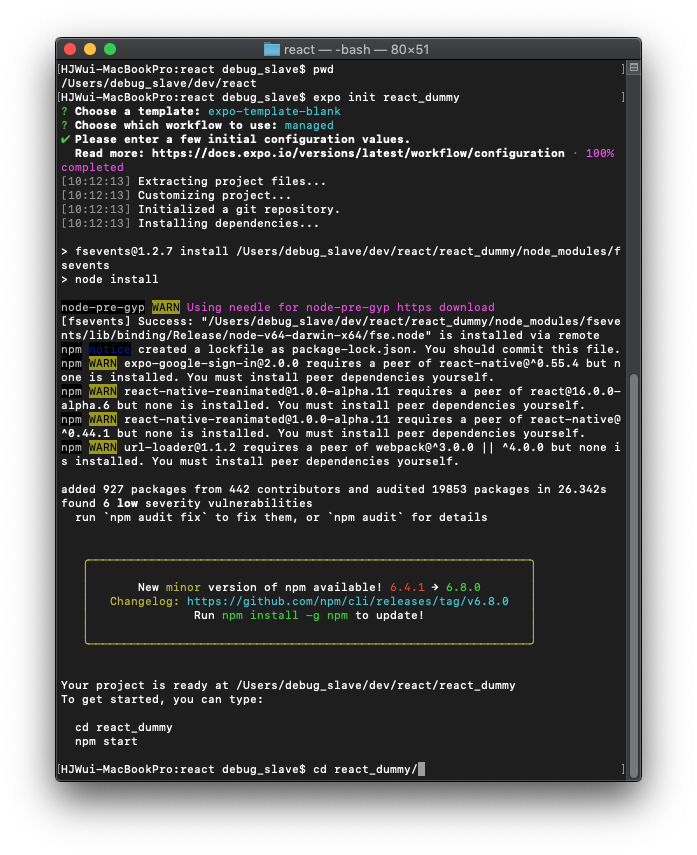Click the 'node-pre-gyp' label
This screenshot has height=855, width=697.
pyautogui.click(x=103, y=307)
